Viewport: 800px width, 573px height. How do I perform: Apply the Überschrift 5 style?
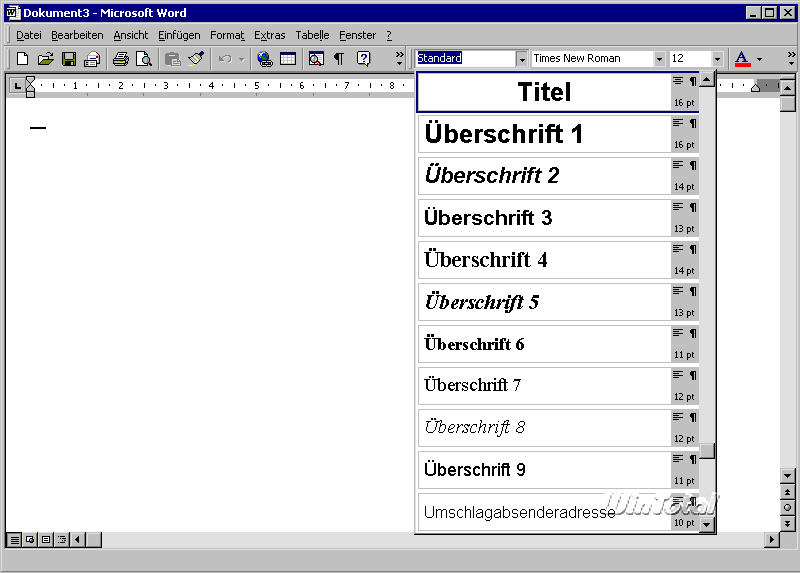coord(558,302)
